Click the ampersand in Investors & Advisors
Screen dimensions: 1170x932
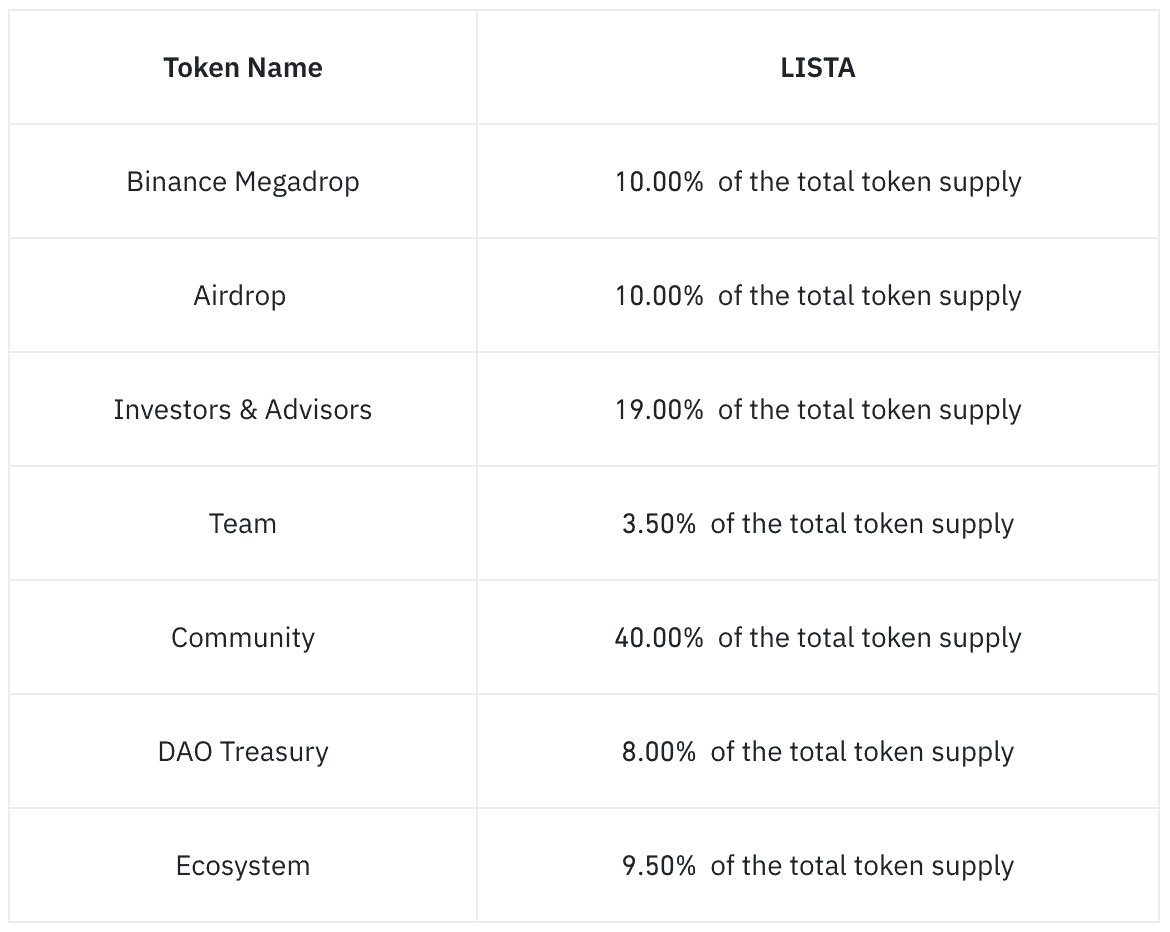(248, 410)
